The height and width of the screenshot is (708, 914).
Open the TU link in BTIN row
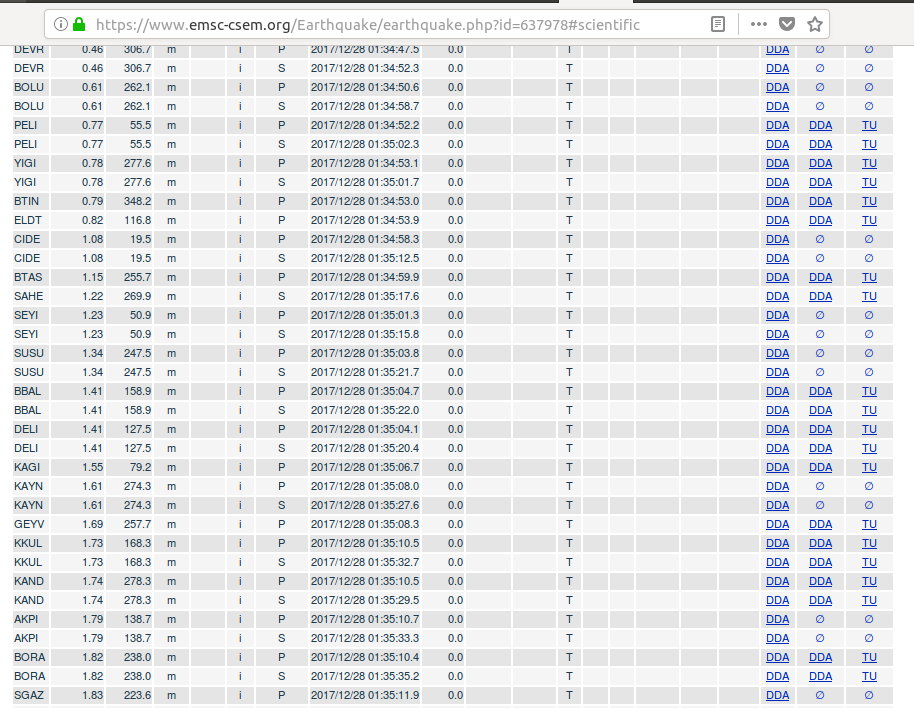coord(869,201)
